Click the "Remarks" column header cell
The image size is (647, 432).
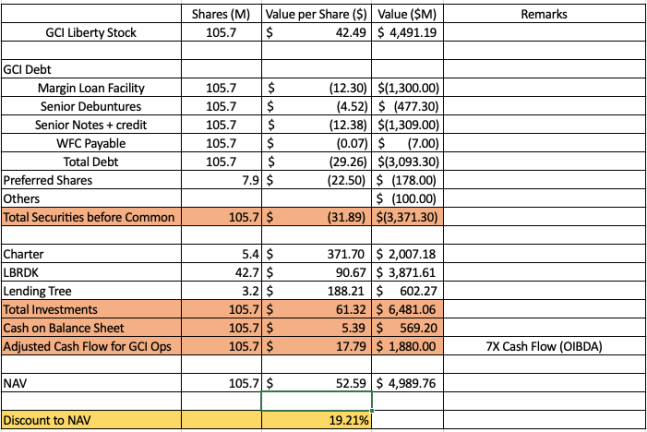[x=544, y=14]
